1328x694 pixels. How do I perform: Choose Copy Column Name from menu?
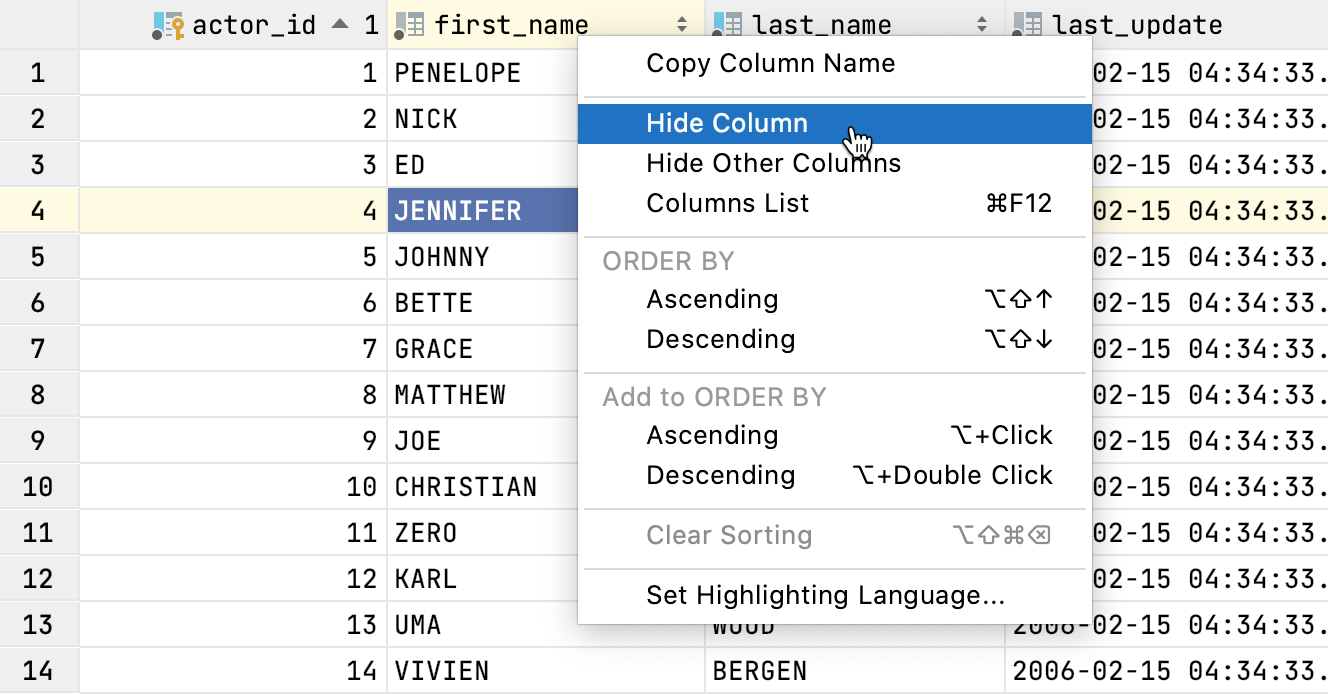(770, 64)
